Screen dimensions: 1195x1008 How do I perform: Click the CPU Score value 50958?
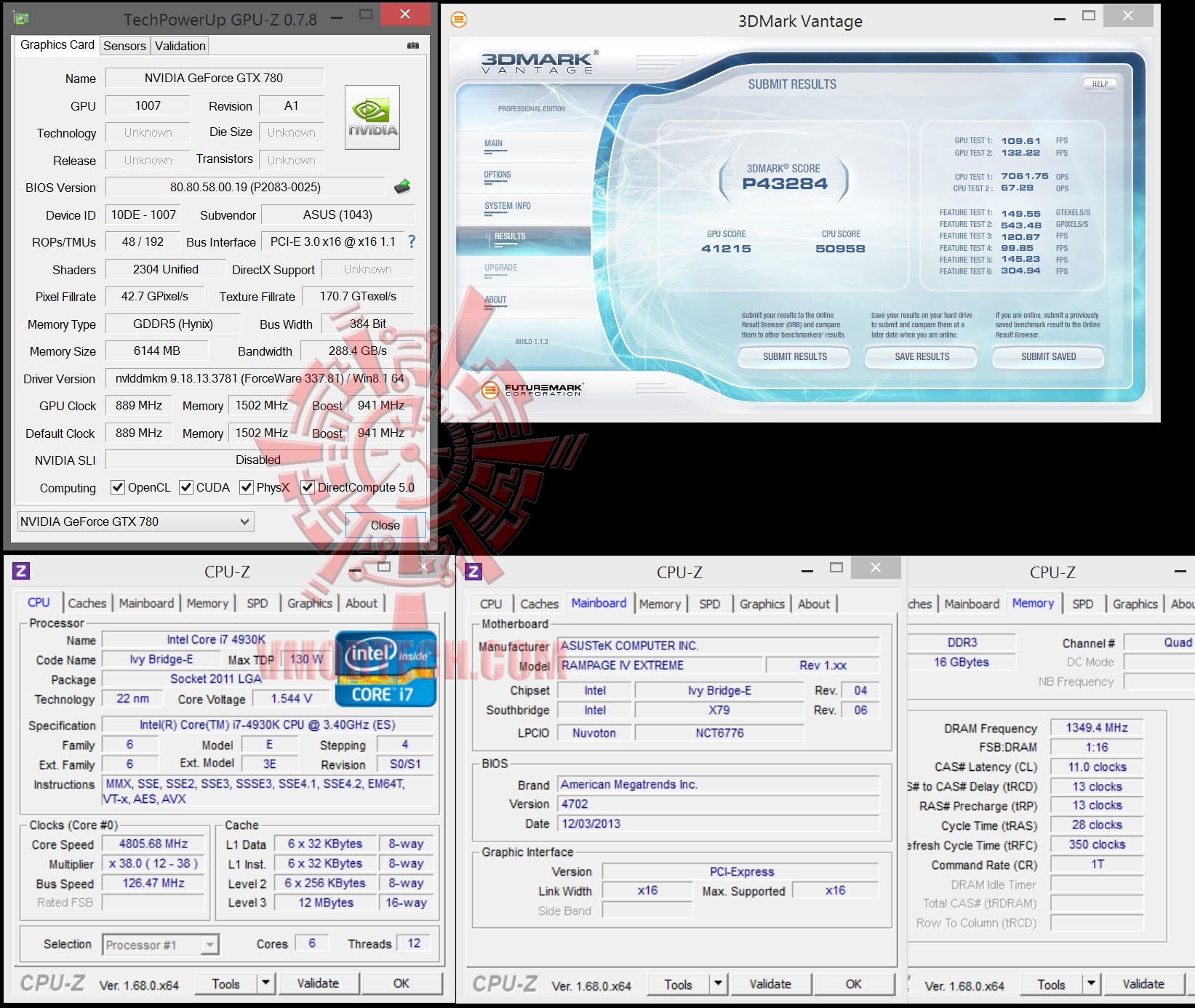841,249
